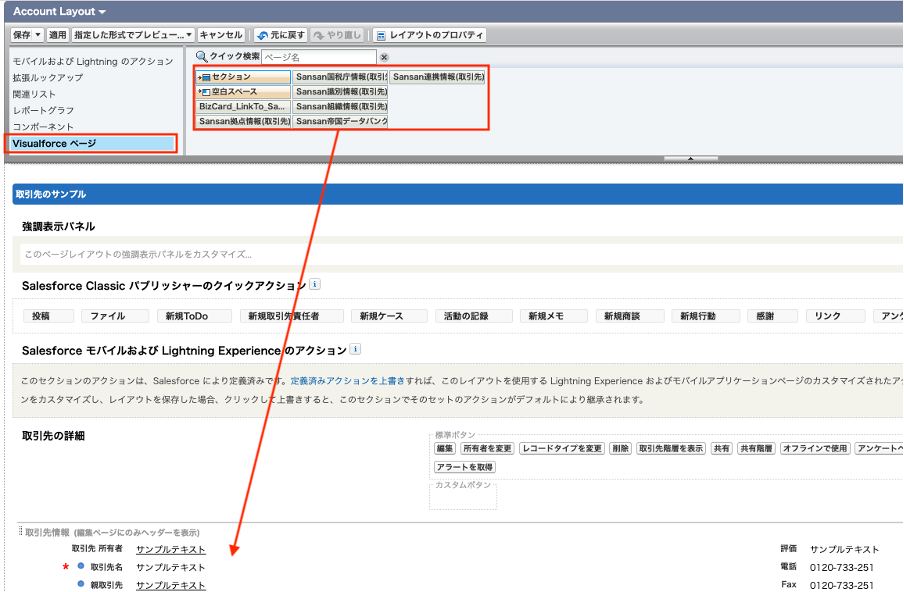
Task: Open the 保存 button dropdown arrow
Action: (x=38, y=35)
